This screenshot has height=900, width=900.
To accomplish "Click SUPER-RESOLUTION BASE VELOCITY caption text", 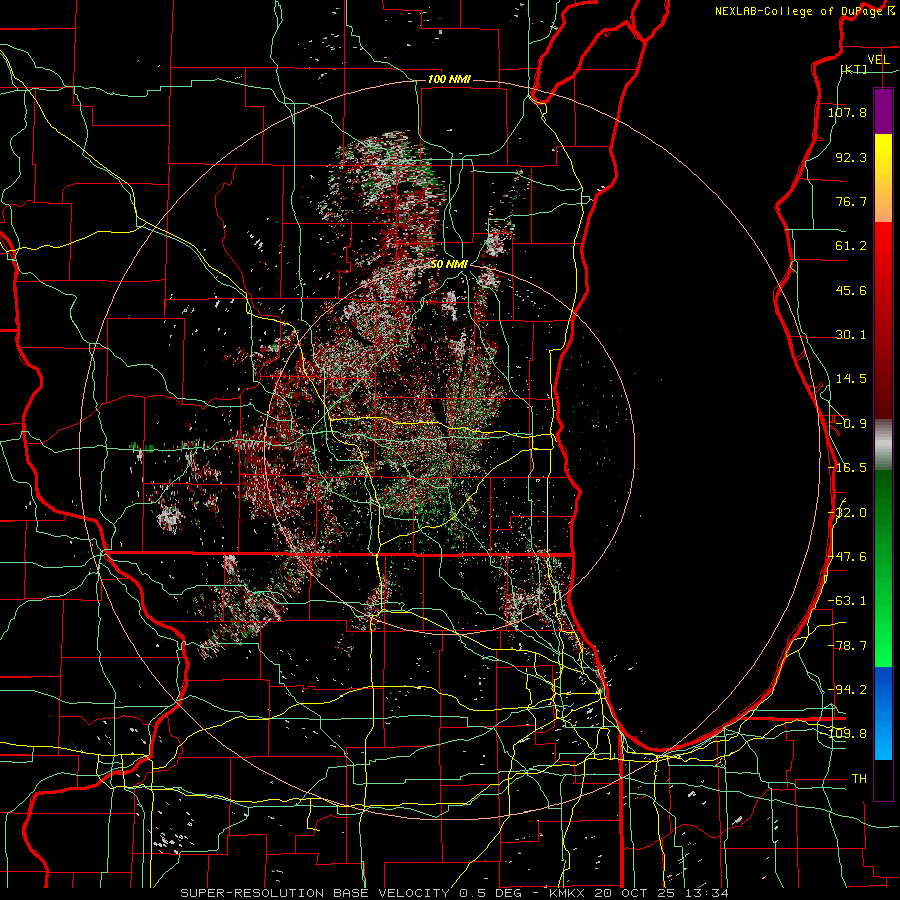I will [x=315, y=893].
